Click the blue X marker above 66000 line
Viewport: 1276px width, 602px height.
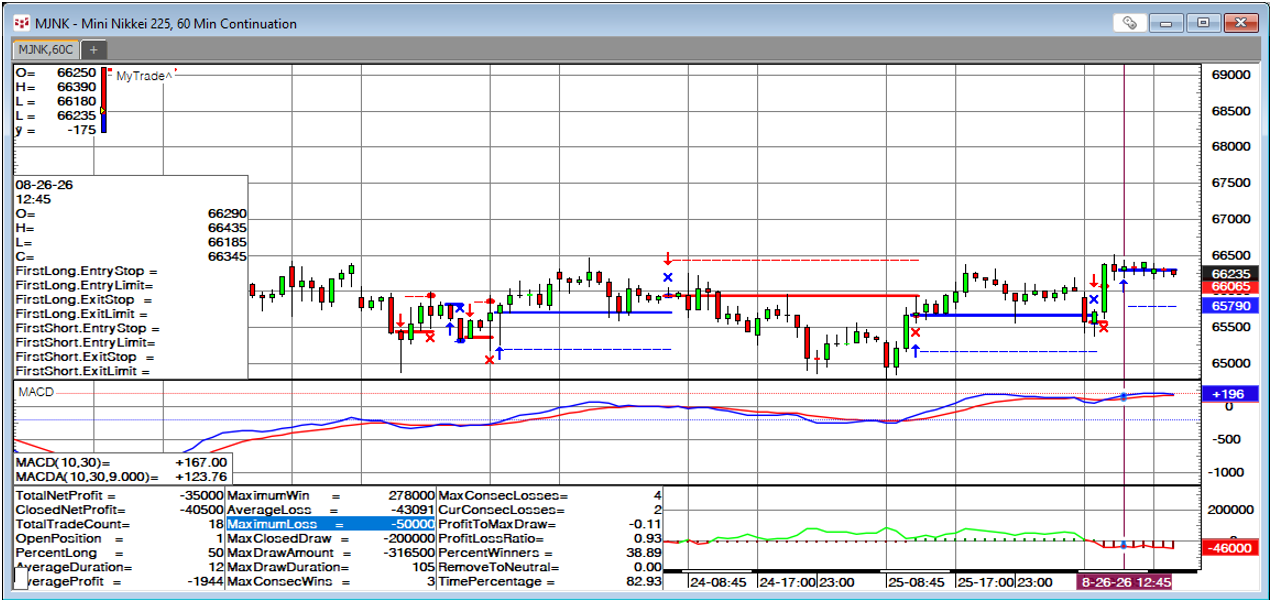[x=667, y=277]
